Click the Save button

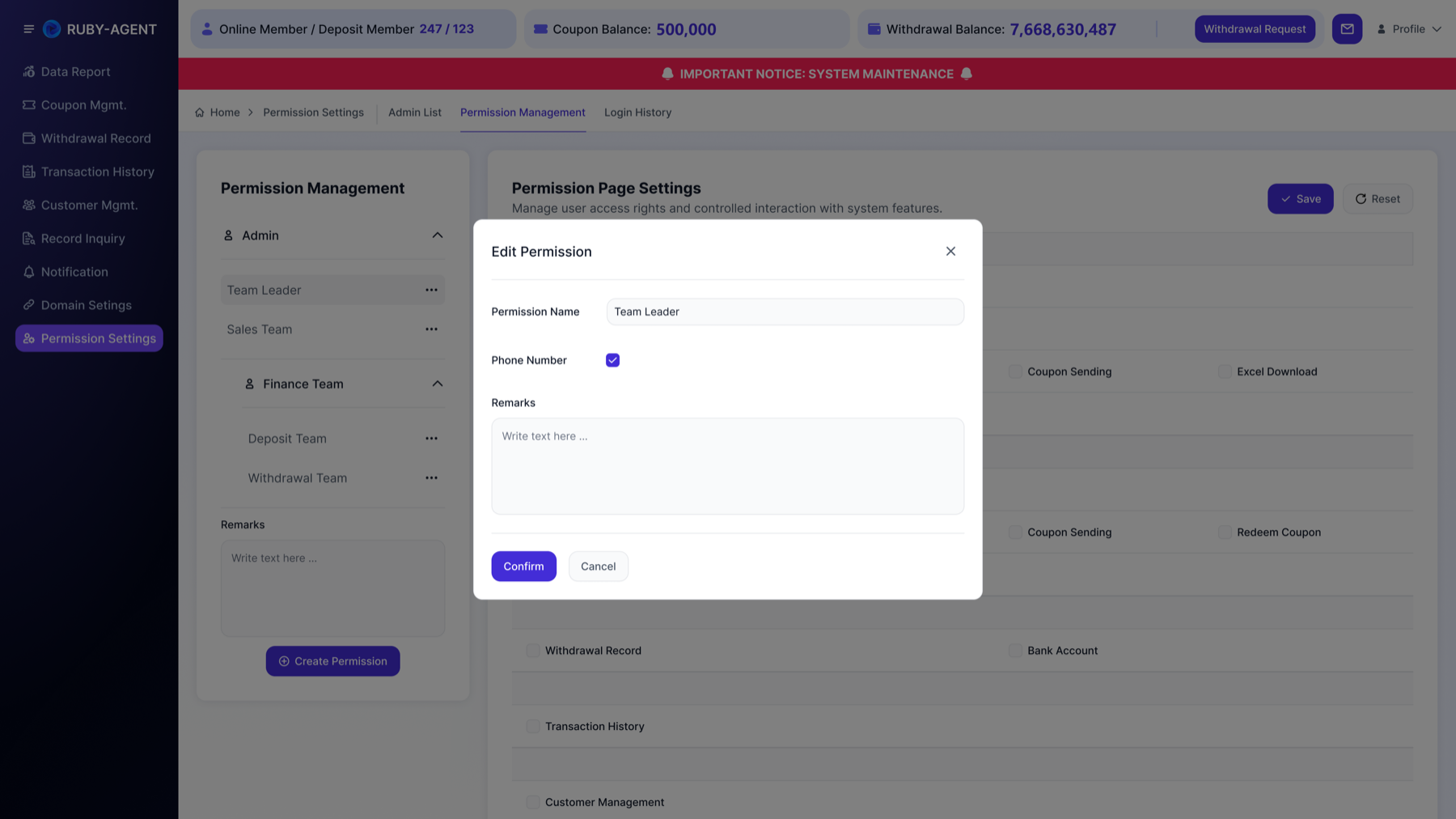pos(1300,199)
